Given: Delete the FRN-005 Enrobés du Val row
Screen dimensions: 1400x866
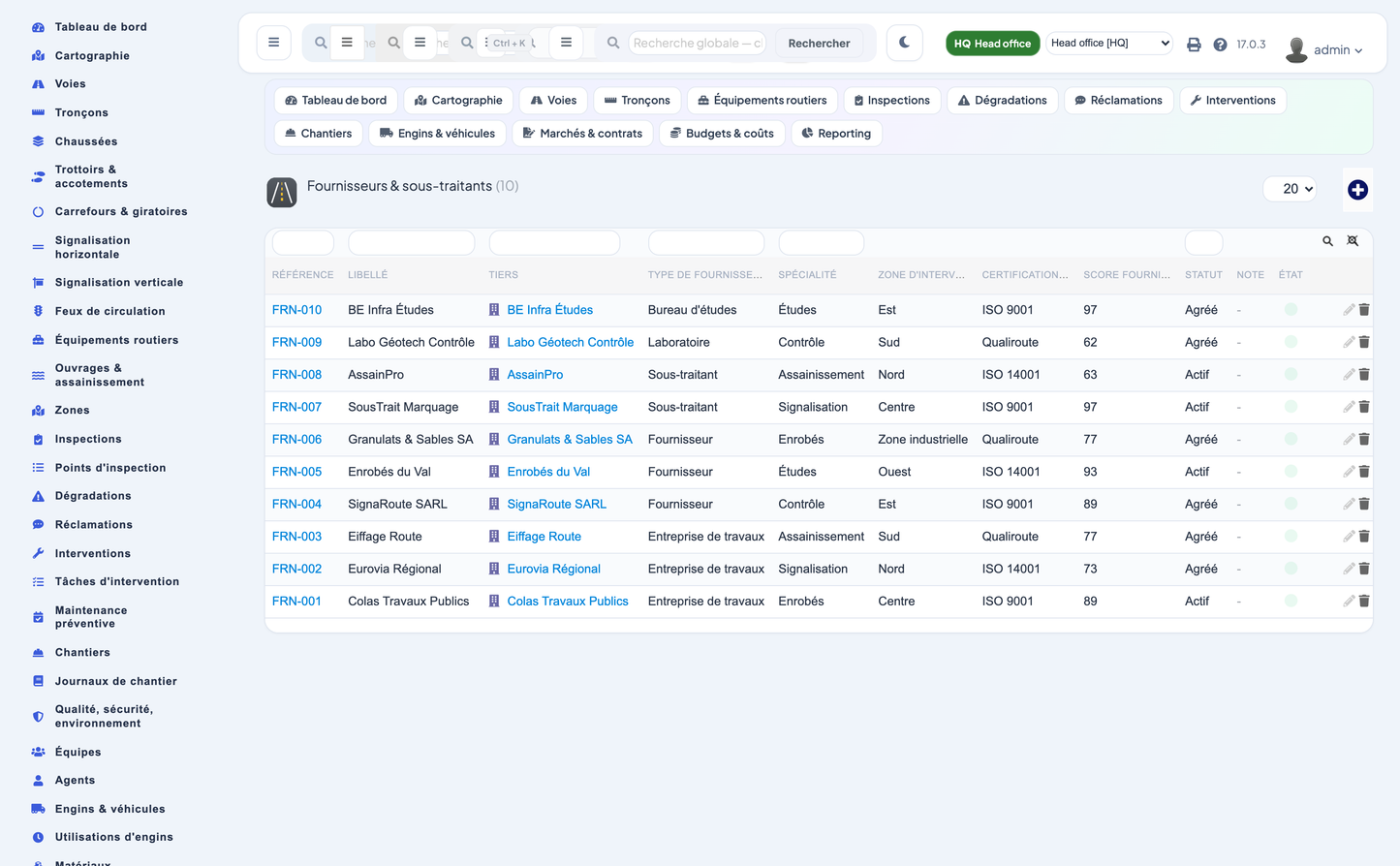Looking at the screenshot, I should click(x=1364, y=472).
